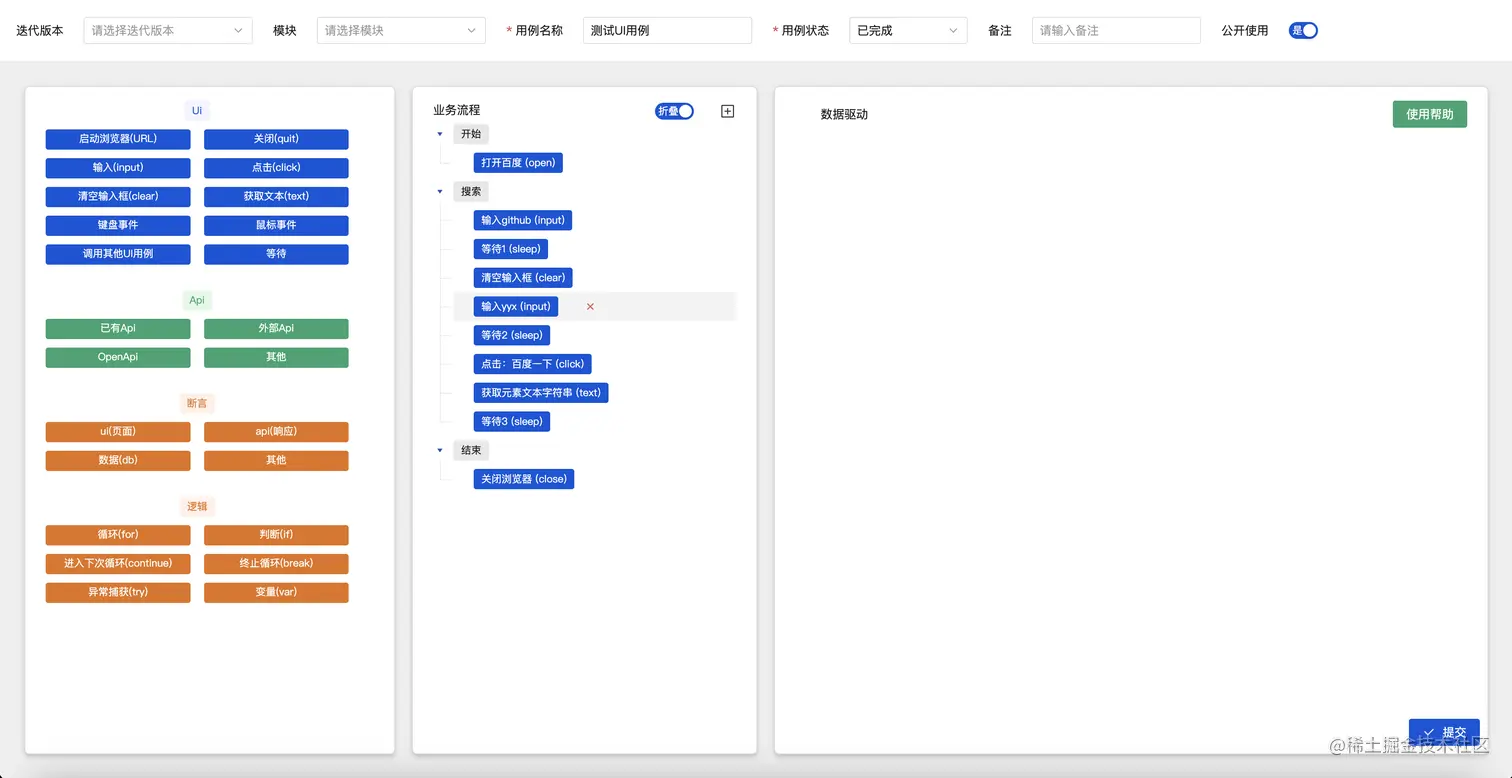Collapse the 搜索 tree branch
Screen dimensions: 1512x778
[x=439, y=191]
